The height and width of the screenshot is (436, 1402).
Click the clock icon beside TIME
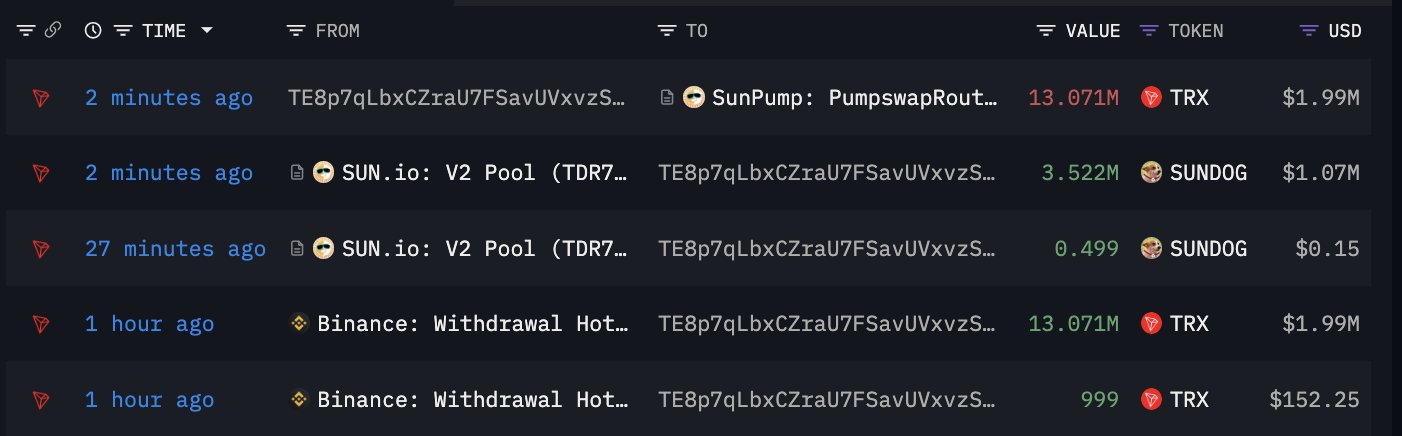coord(93,31)
